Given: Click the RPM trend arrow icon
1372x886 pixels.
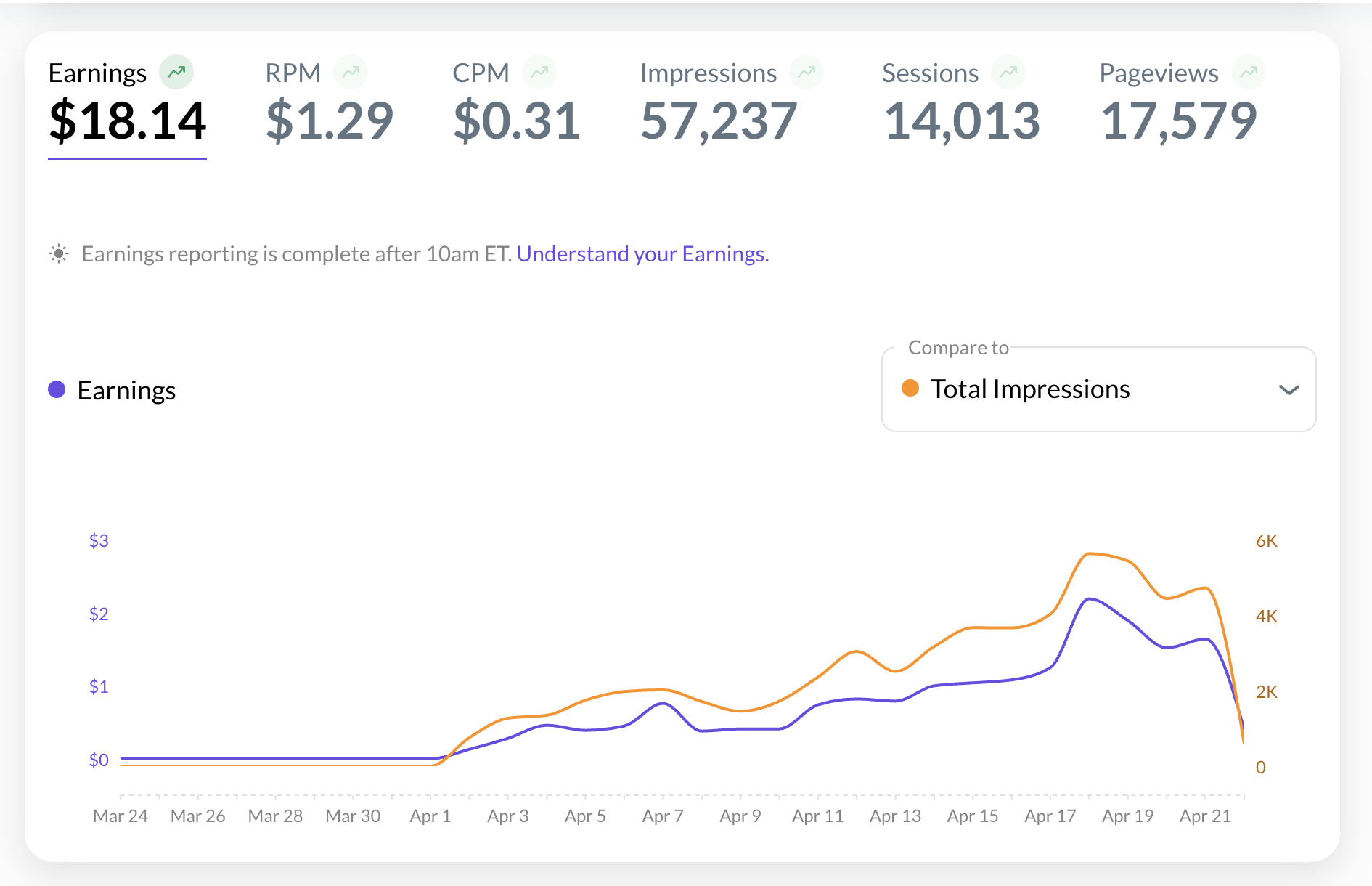Looking at the screenshot, I should (351, 73).
